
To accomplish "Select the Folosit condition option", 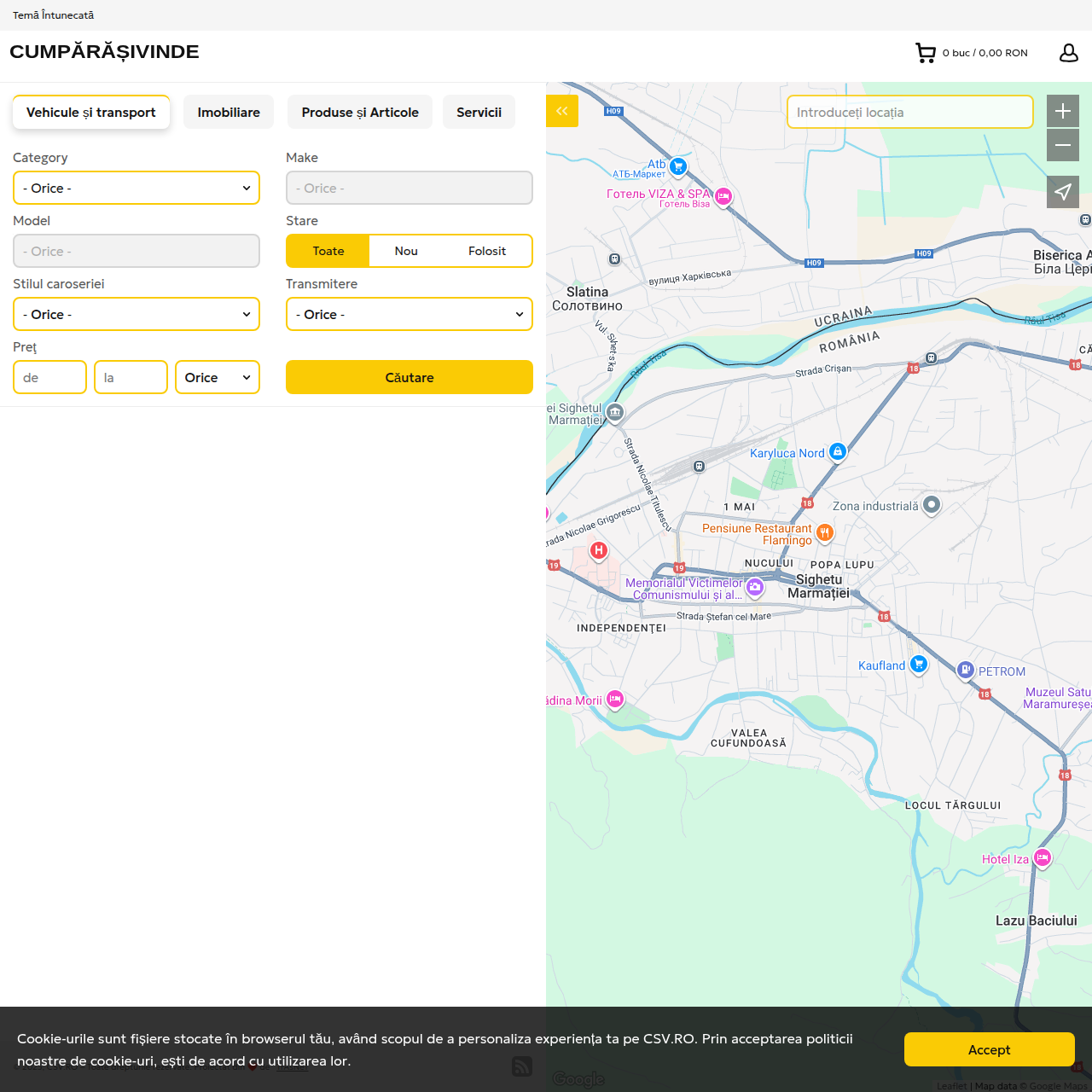I will (486, 251).
